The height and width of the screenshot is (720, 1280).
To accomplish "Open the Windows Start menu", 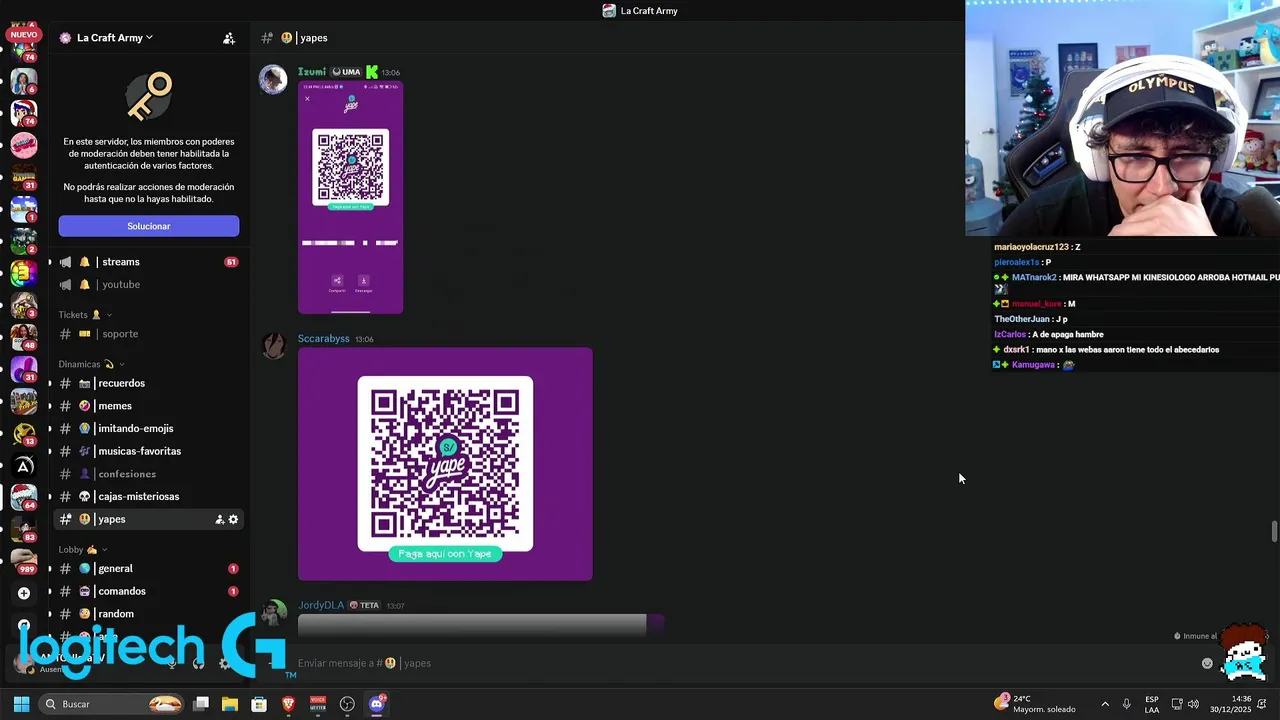I will [21, 704].
